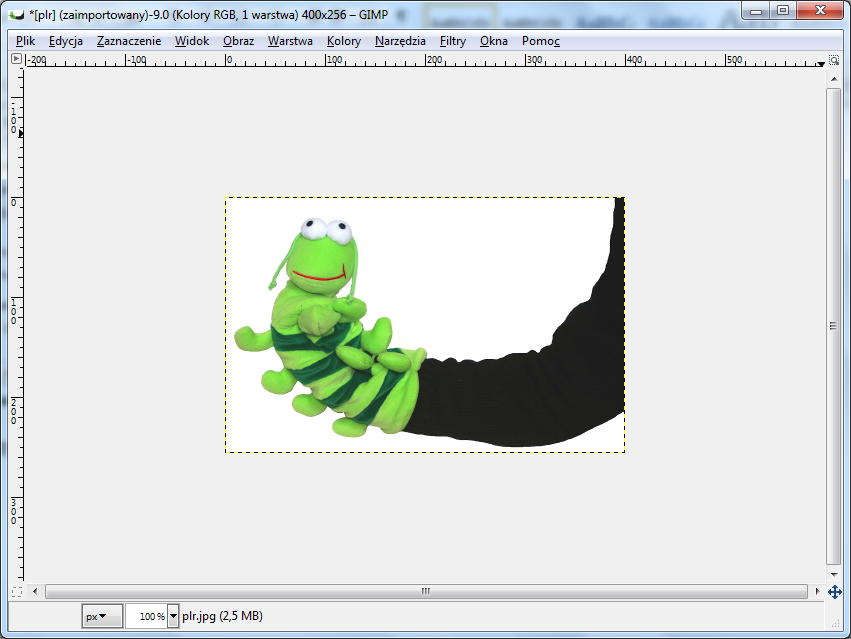
Task: Click the plr.jpg (2,5 MB) status text
Action: [x=223, y=616]
